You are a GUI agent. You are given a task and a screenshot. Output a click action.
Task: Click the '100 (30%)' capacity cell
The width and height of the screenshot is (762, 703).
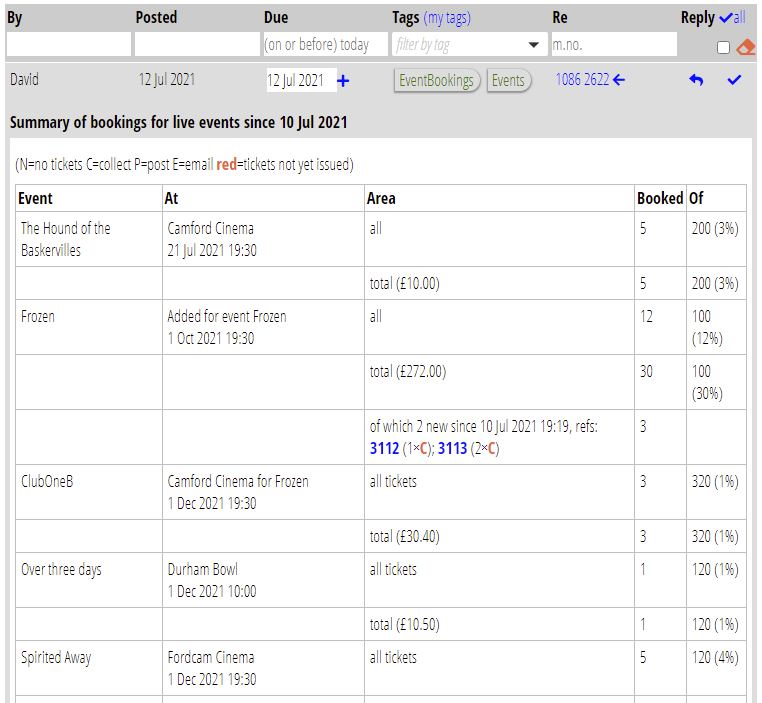[716, 382]
